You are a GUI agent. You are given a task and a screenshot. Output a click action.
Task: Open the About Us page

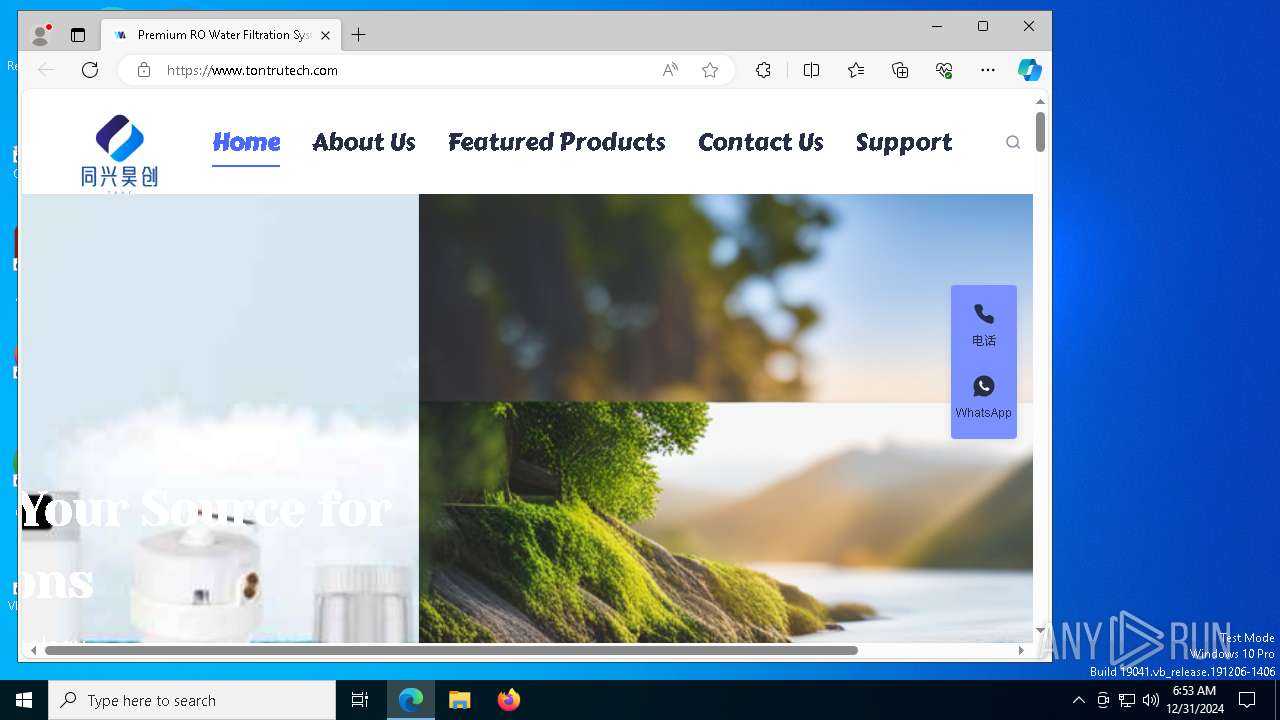pyautogui.click(x=364, y=142)
